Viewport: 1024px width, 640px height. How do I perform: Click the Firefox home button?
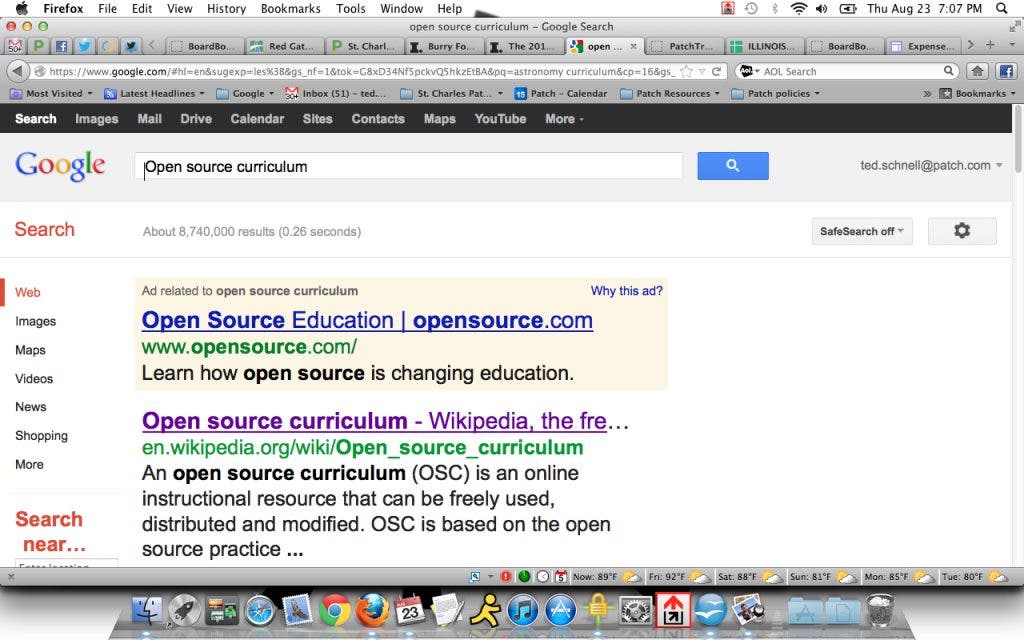coord(977,71)
